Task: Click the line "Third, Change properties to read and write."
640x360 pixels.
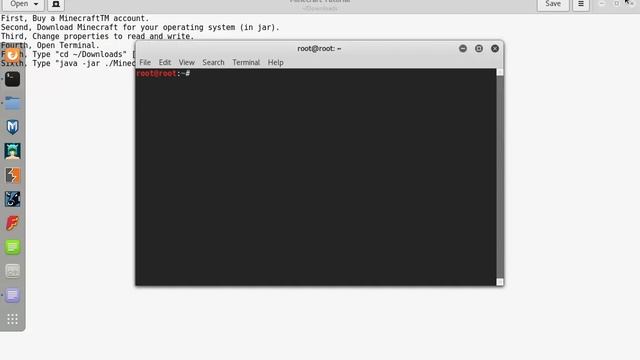Action: pos(98,36)
